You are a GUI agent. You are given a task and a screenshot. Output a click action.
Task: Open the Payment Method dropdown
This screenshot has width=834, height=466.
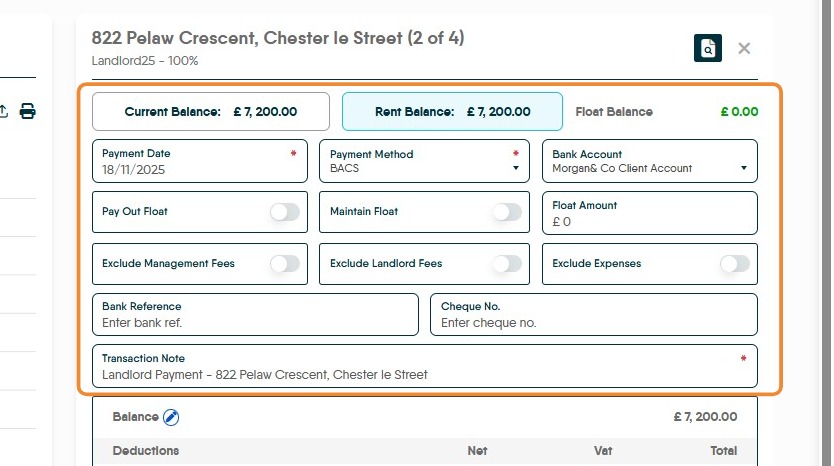click(x=425, y=162)
